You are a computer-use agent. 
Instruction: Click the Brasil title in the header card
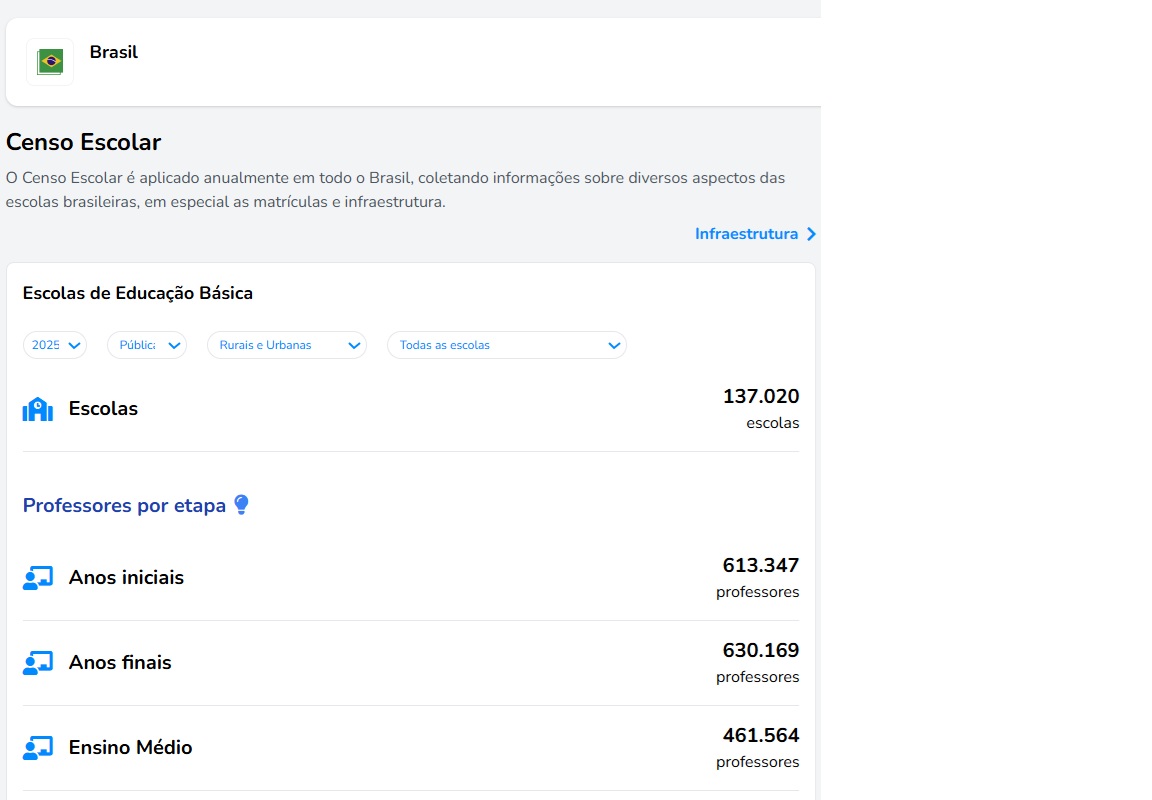click(114, 52)
